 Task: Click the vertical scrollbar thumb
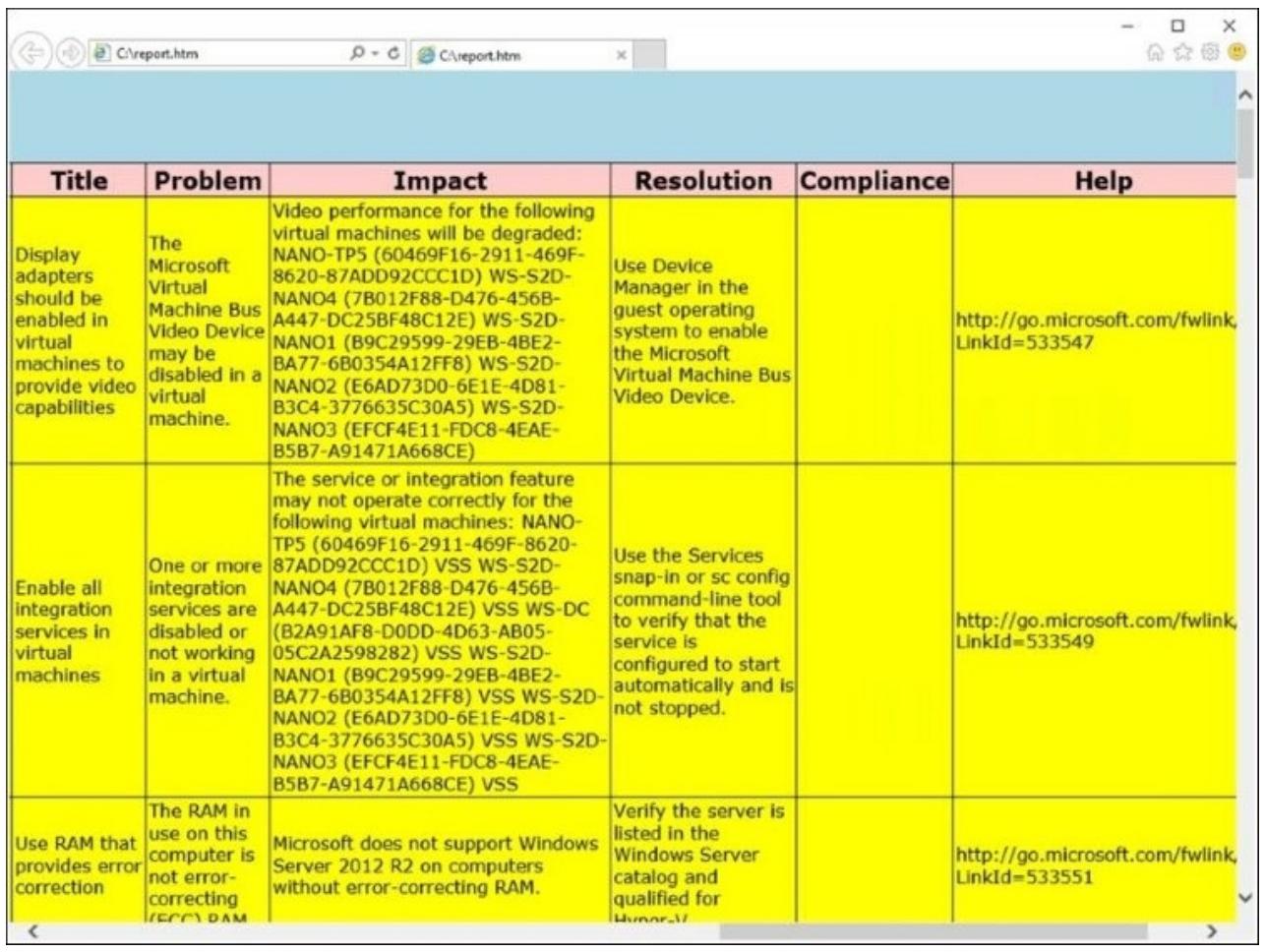point(1244,143)
